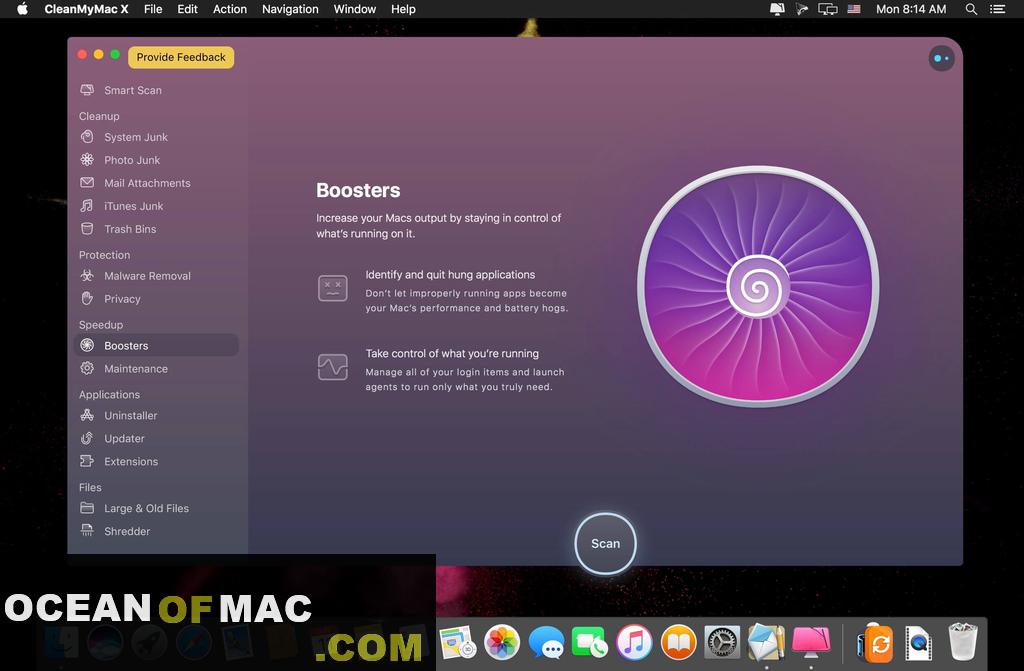Open the Maintenance module

[136, 368]
